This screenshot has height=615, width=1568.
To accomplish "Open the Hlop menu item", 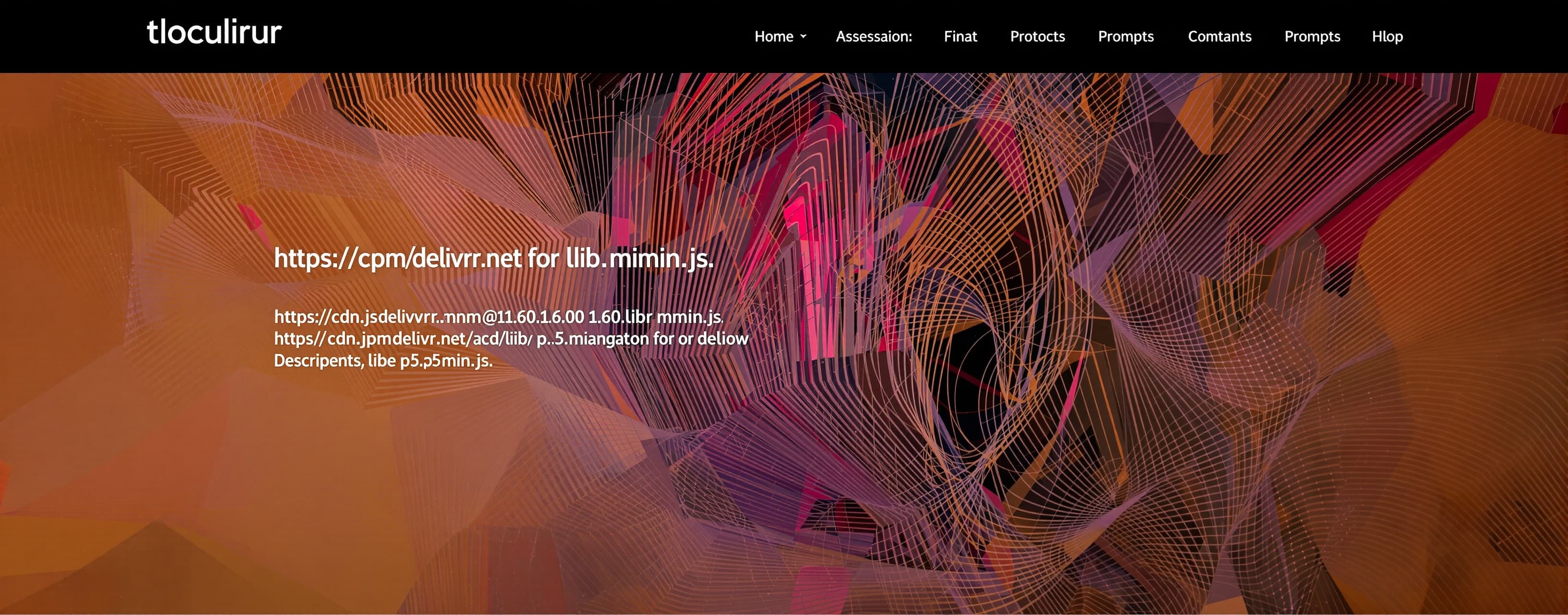I will point(1387,37).
